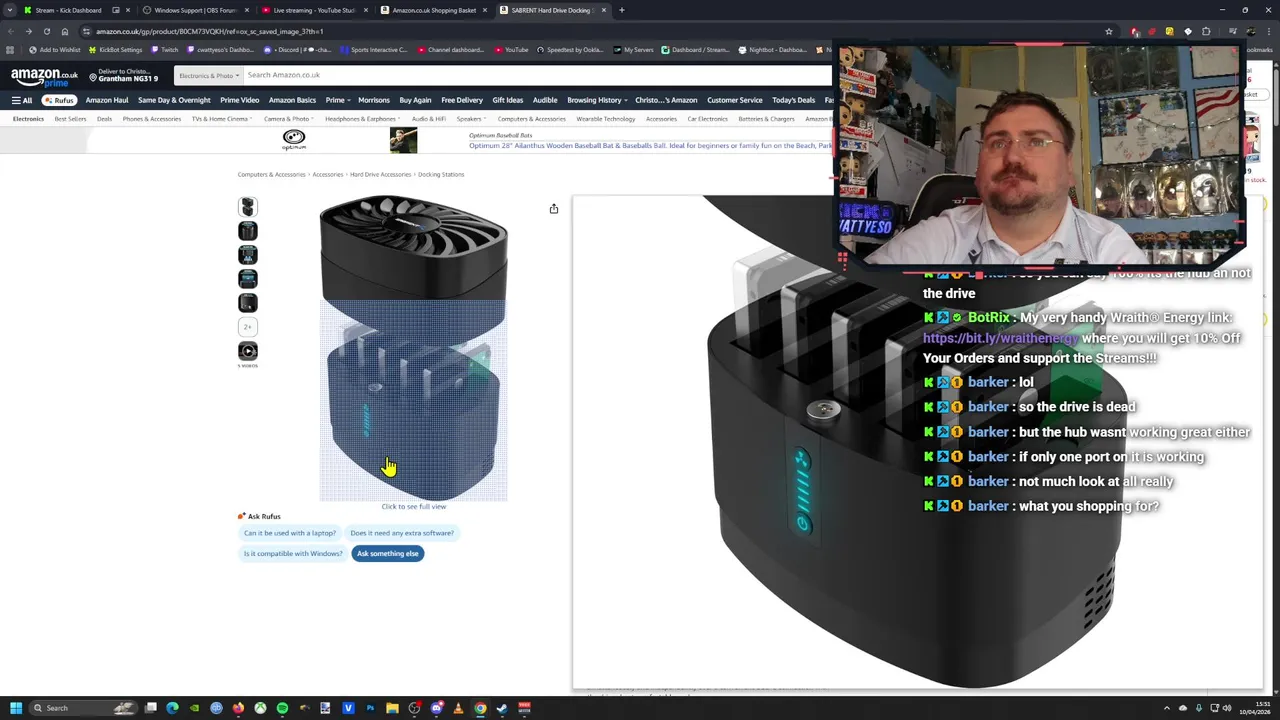Open Hard Drive Accessories breadcrumb

pos(380,174)
